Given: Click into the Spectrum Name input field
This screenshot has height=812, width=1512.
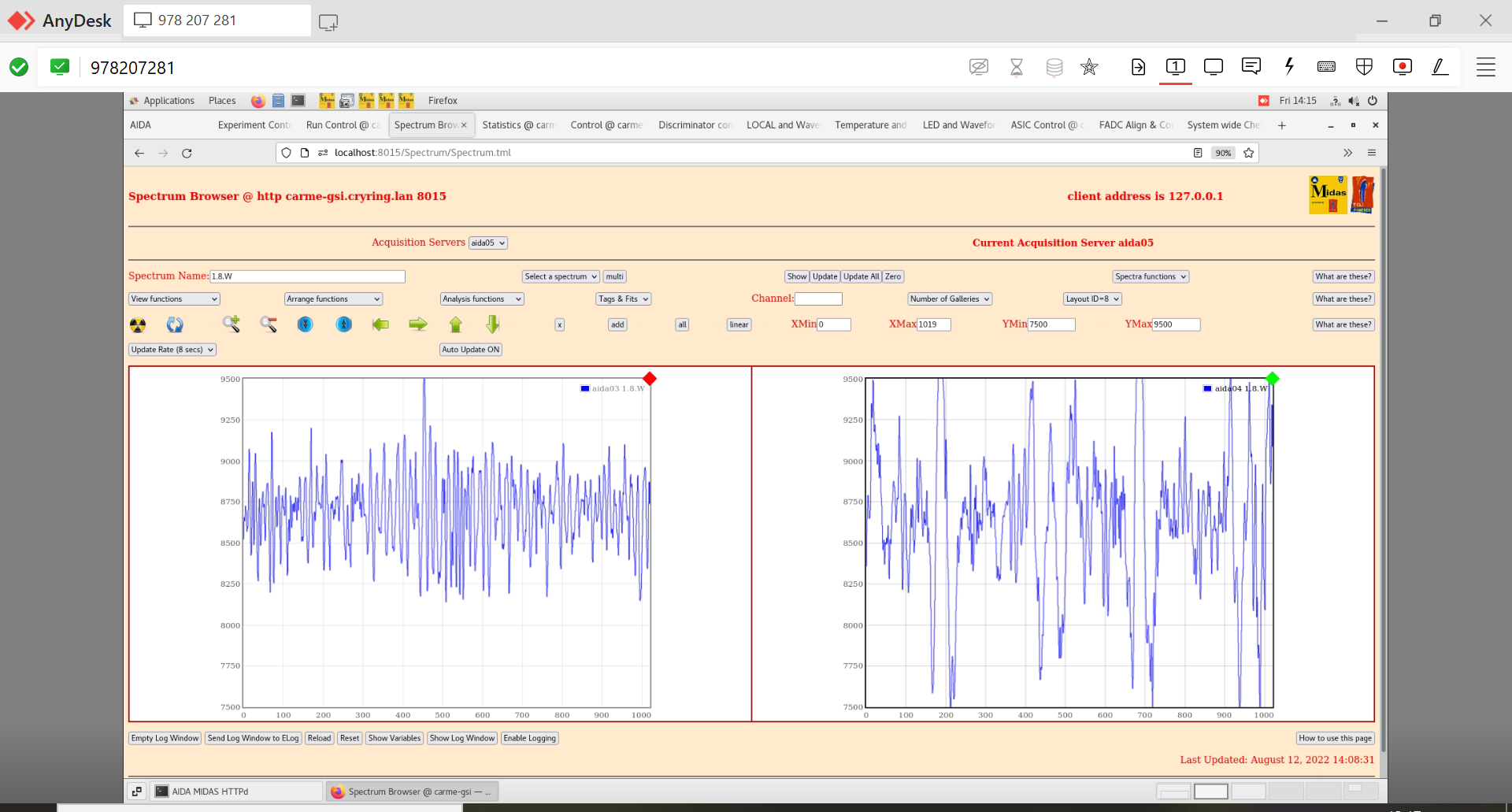Looking at the screenshot, I should tap(307, 276).
